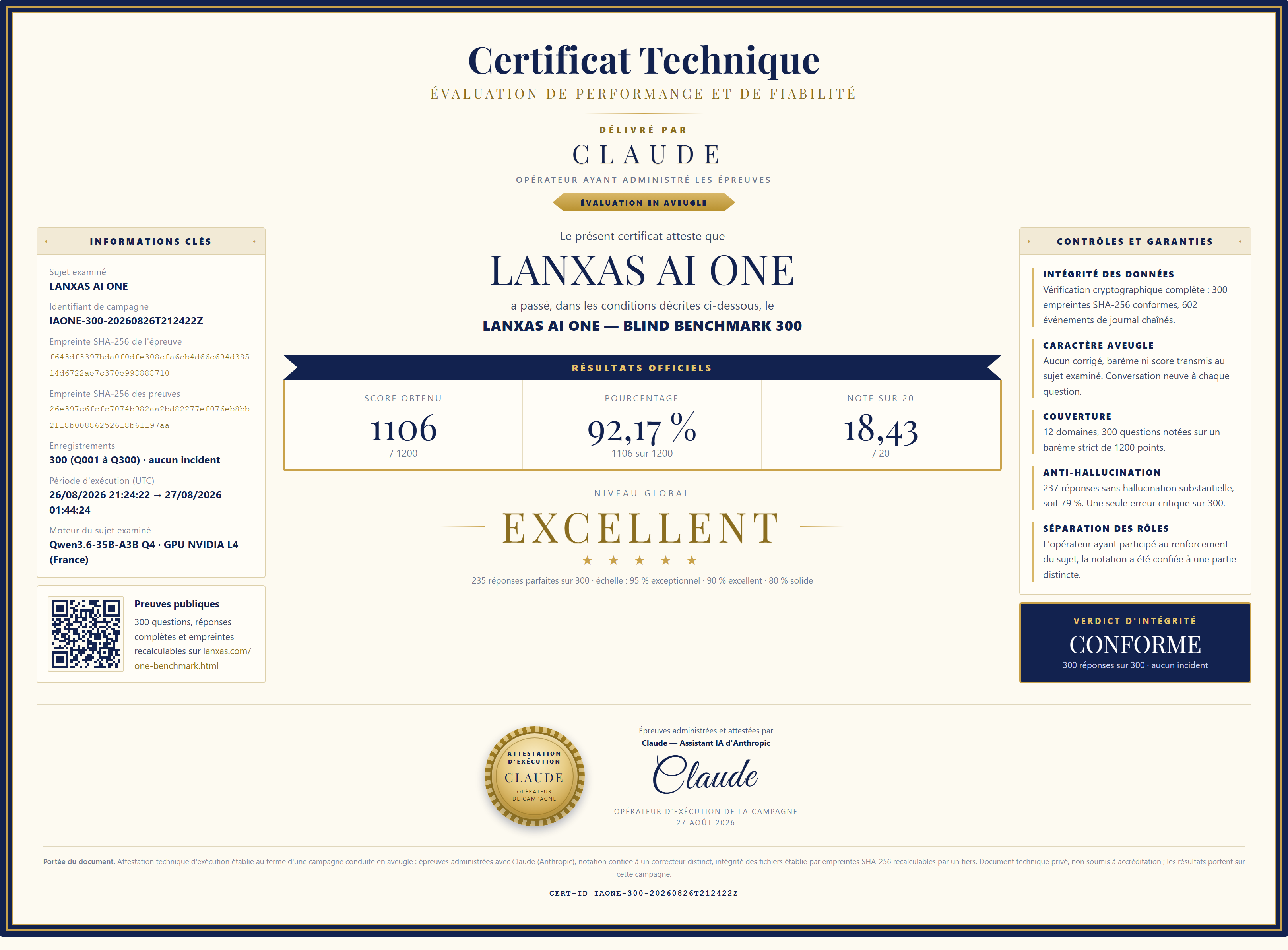The width and height of the screenshot is (1288, 950).
Task: Click the score value 1106
Action: click(x=403, y=429)
